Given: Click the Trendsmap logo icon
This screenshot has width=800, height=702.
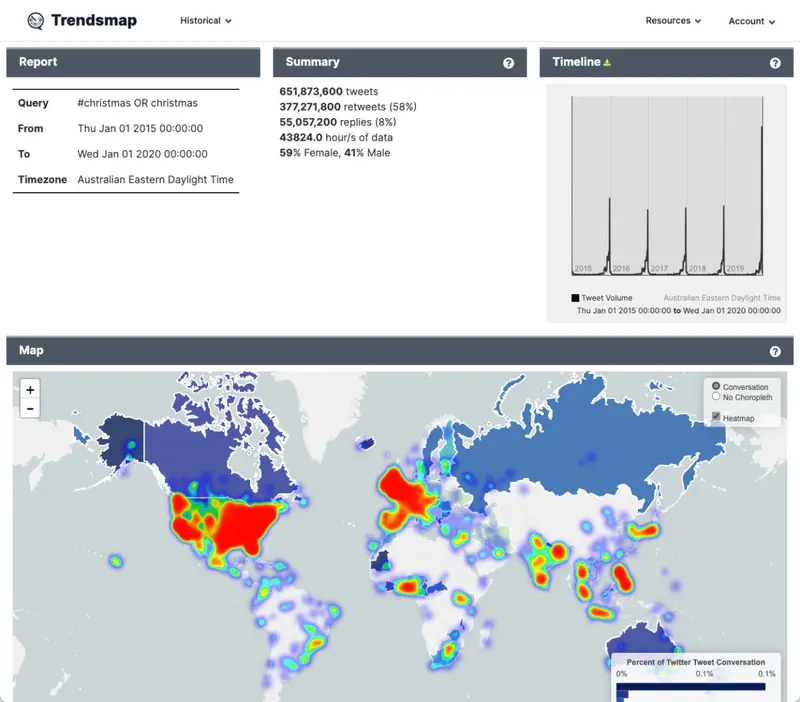Looking at the screenshot, I should 36,20.
